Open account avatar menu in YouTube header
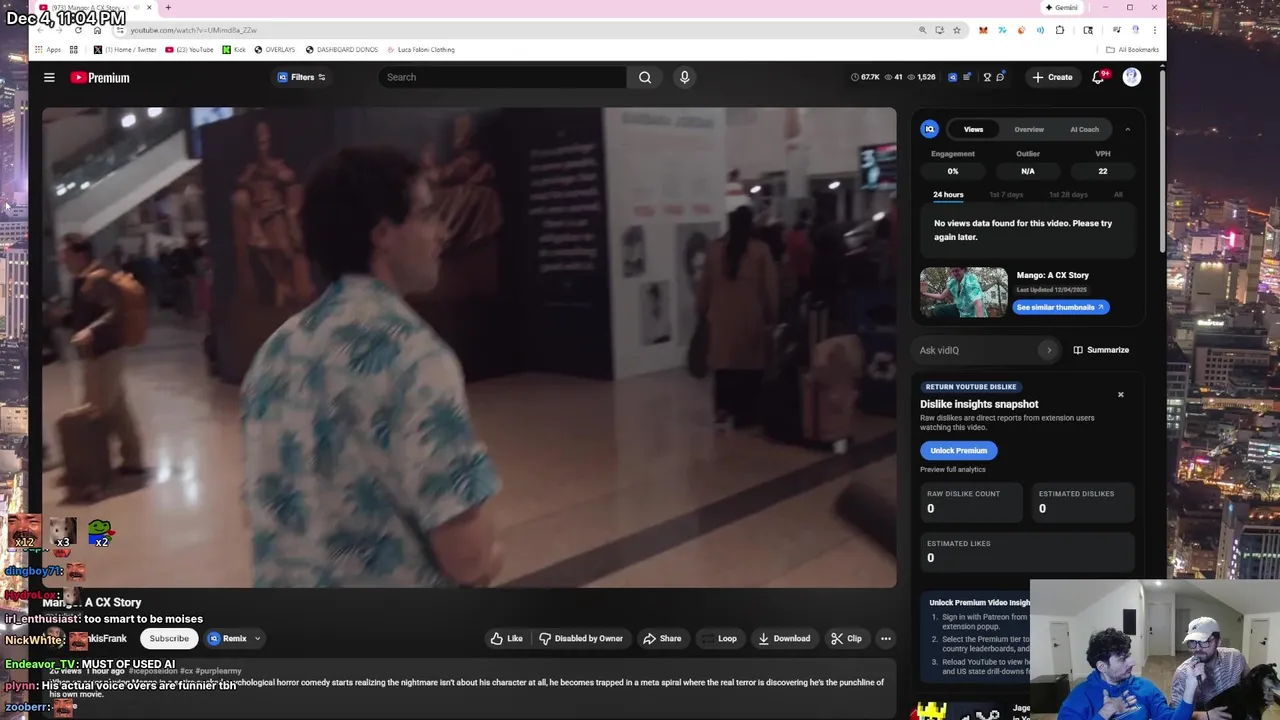This screenshot has width=1280, height=720. pos(1132,77)
